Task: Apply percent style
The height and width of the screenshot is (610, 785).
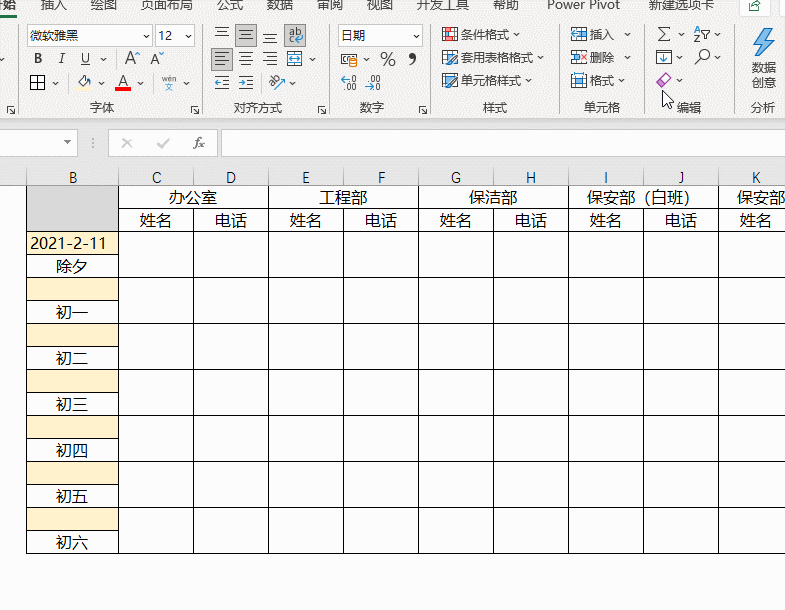Action: pyautogui.click(x=387, y=60)
